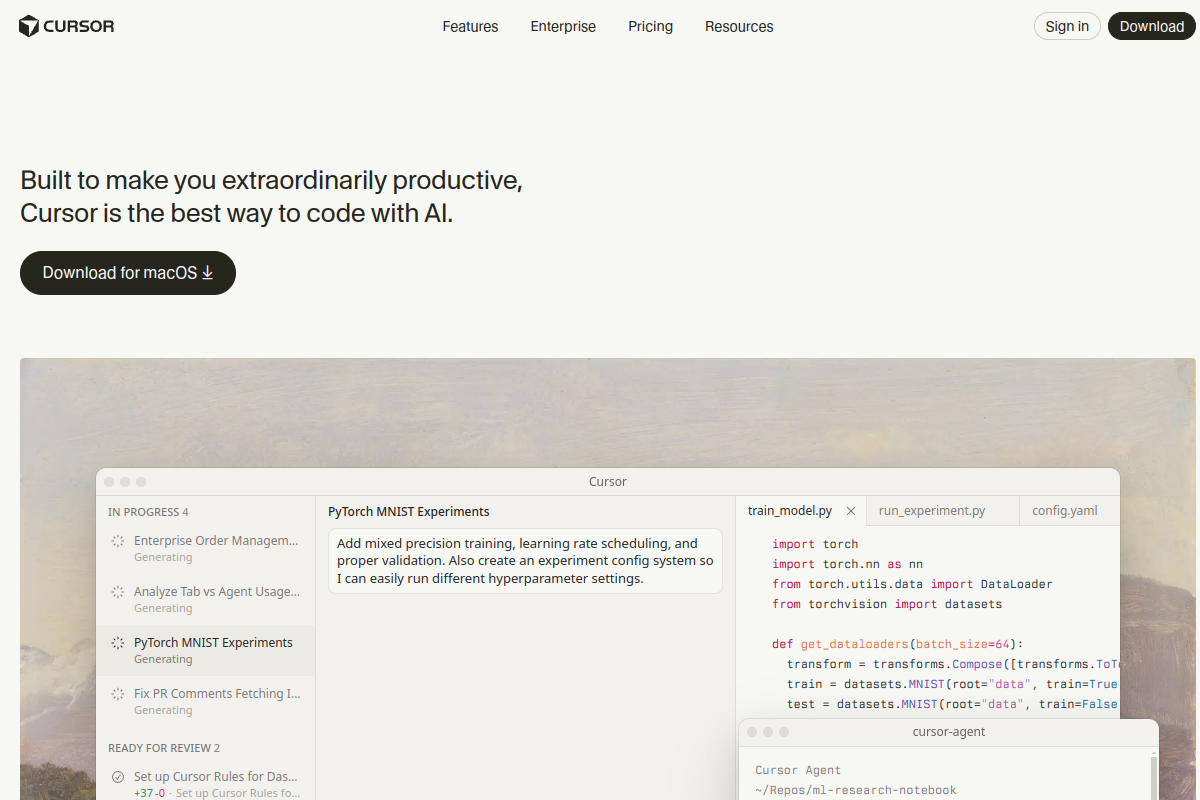1200x800 pixels.
Task: Click checkmark icon beside Set up Cursor Rules
Action: [118, 777]
